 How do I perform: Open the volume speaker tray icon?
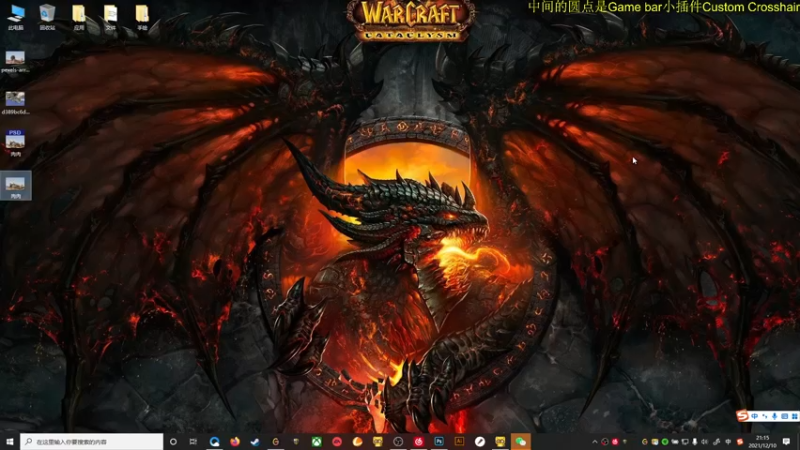(705, 442)
